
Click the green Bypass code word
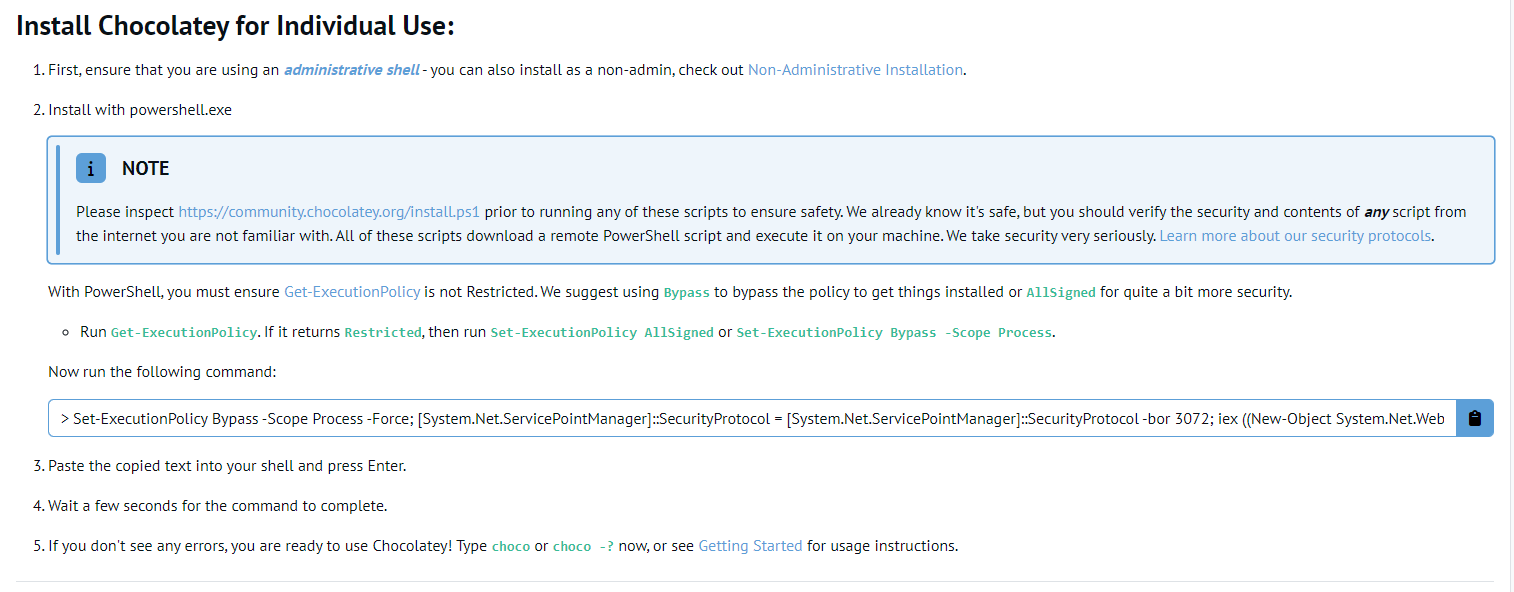[686, 293]
